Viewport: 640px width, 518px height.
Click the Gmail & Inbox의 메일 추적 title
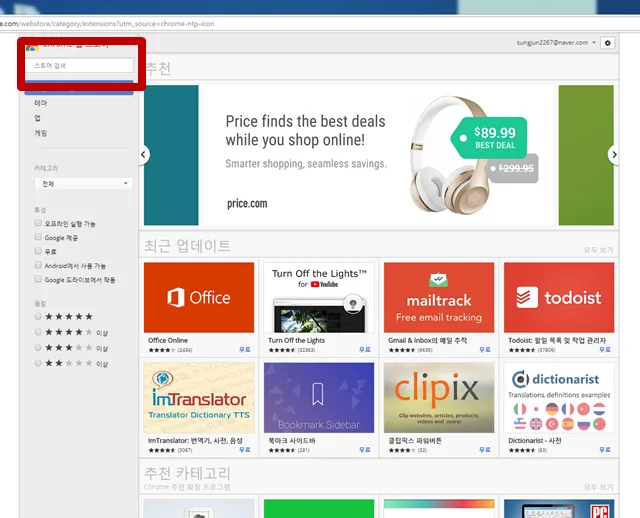tap(427, 340)
